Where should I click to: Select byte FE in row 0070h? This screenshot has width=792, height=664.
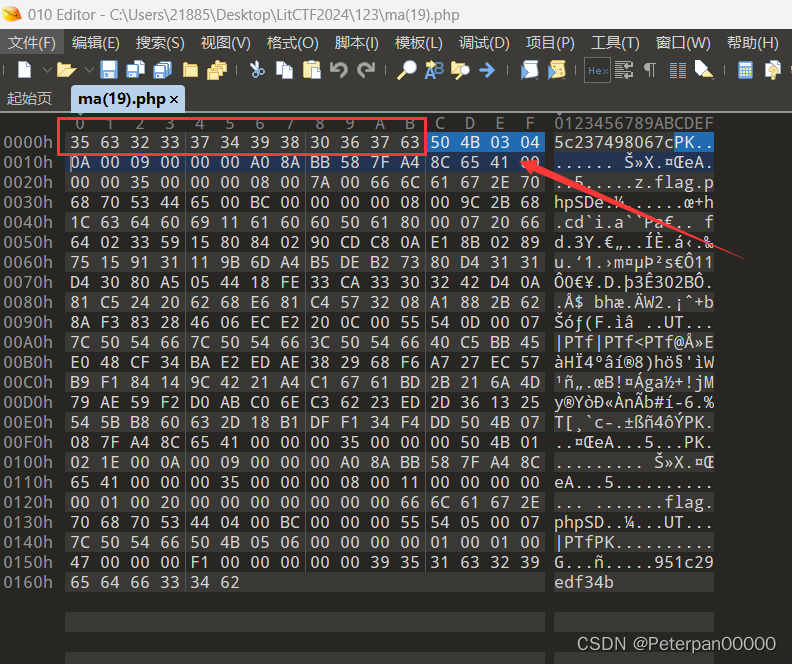(x=290, y=282)
